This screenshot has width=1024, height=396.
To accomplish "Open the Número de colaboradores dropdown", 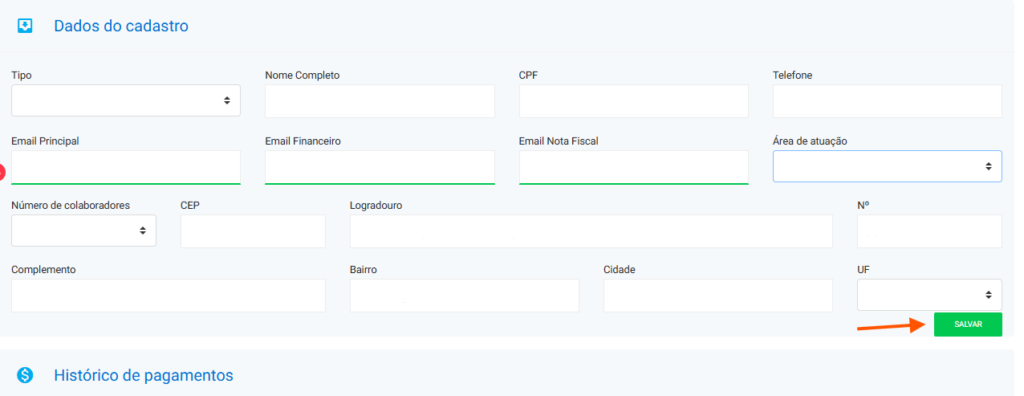I will (84, 231).
